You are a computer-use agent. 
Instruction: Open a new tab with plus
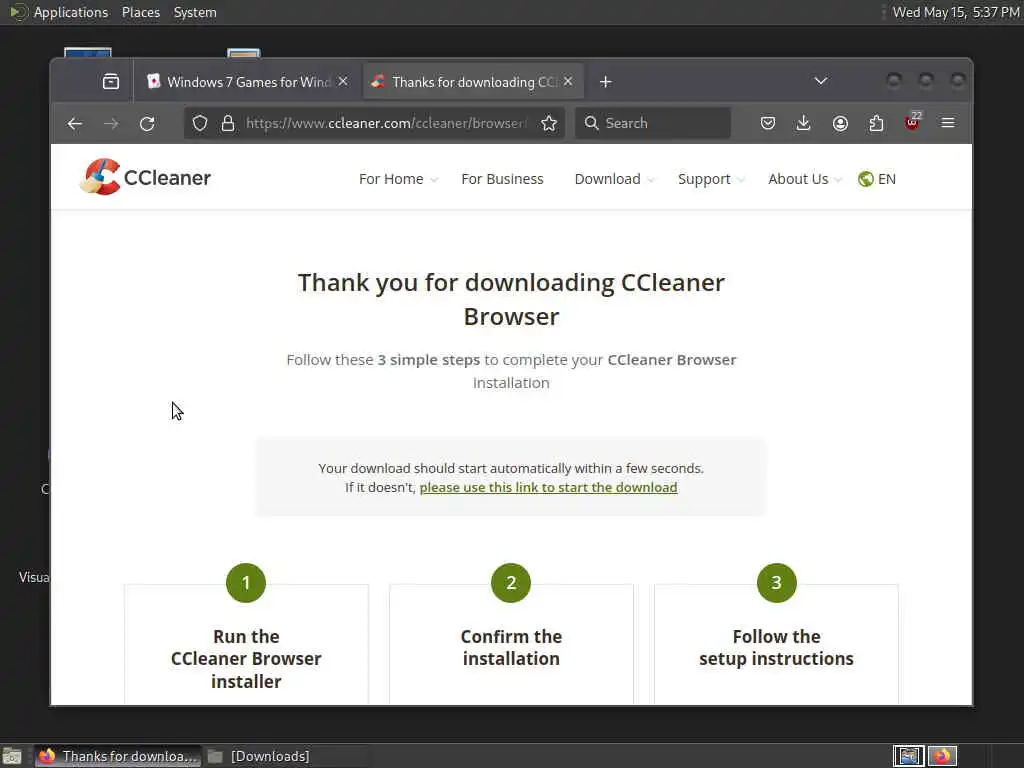click(606, 82)
